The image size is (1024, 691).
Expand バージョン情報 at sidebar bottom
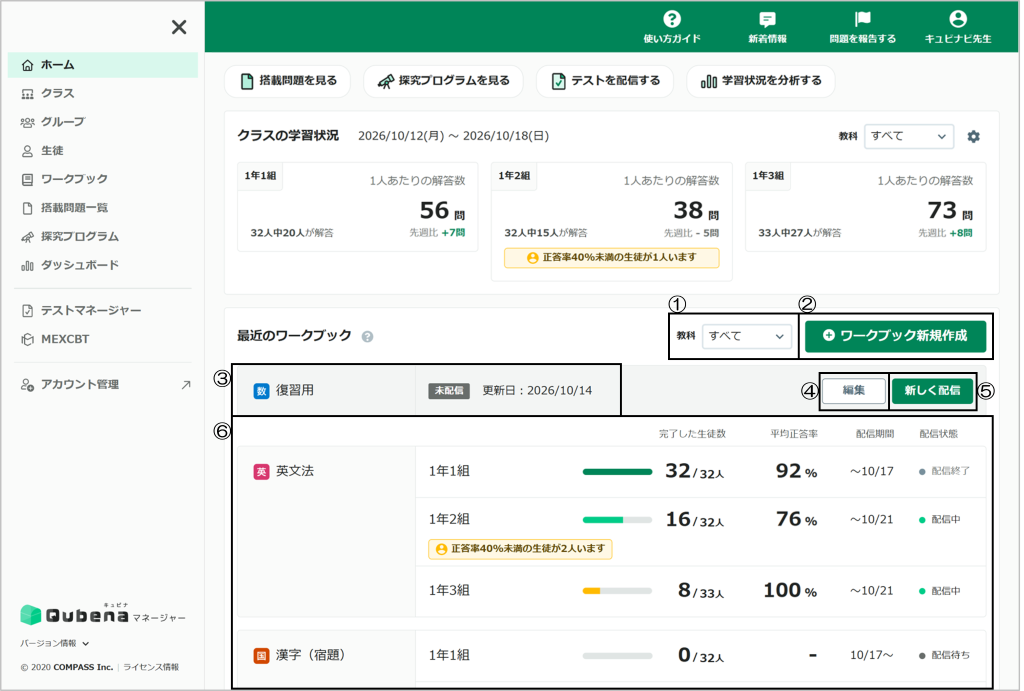pos(54,643)
